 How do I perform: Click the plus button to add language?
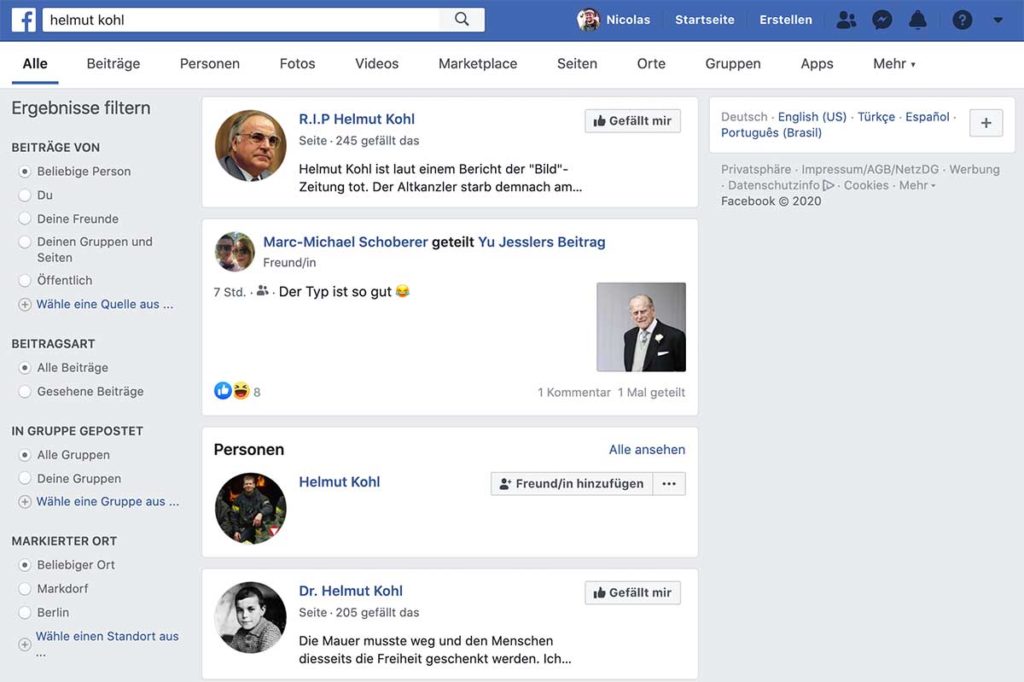(986, 123)
